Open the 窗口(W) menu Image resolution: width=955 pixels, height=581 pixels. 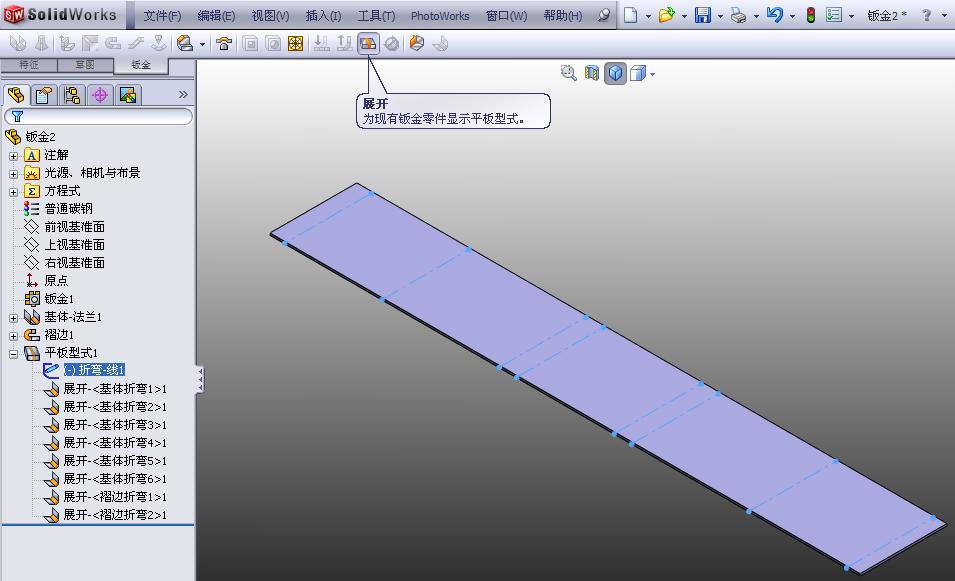pos(506,16)
